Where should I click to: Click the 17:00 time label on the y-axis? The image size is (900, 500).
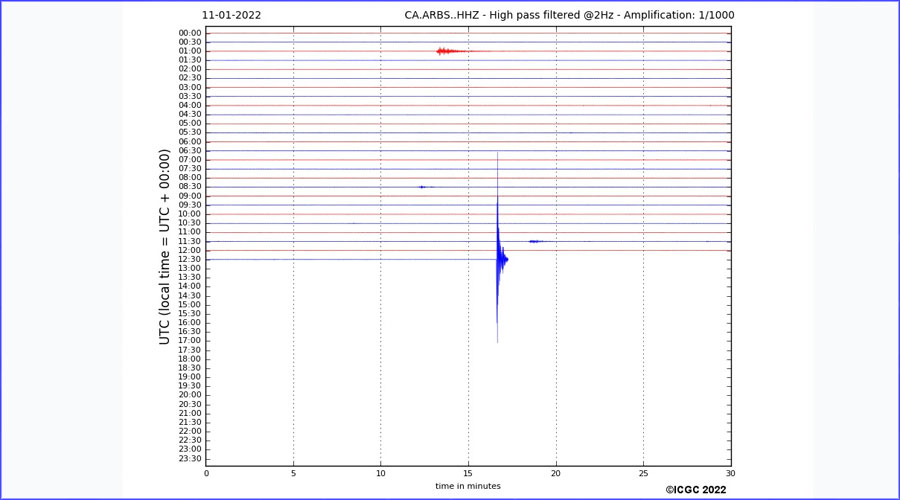[190, 341]
